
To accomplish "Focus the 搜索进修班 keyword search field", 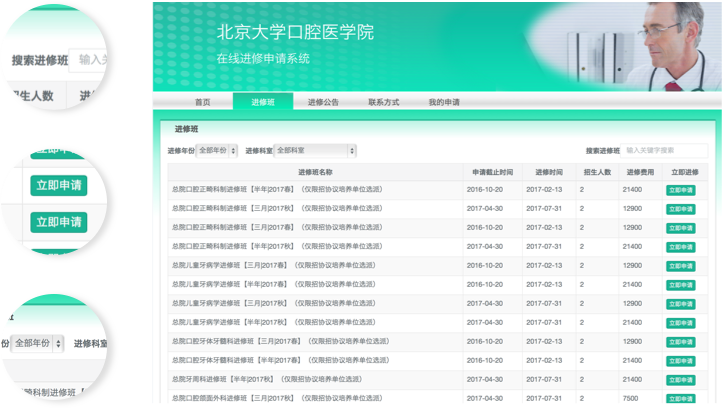I will click(664, 151).
